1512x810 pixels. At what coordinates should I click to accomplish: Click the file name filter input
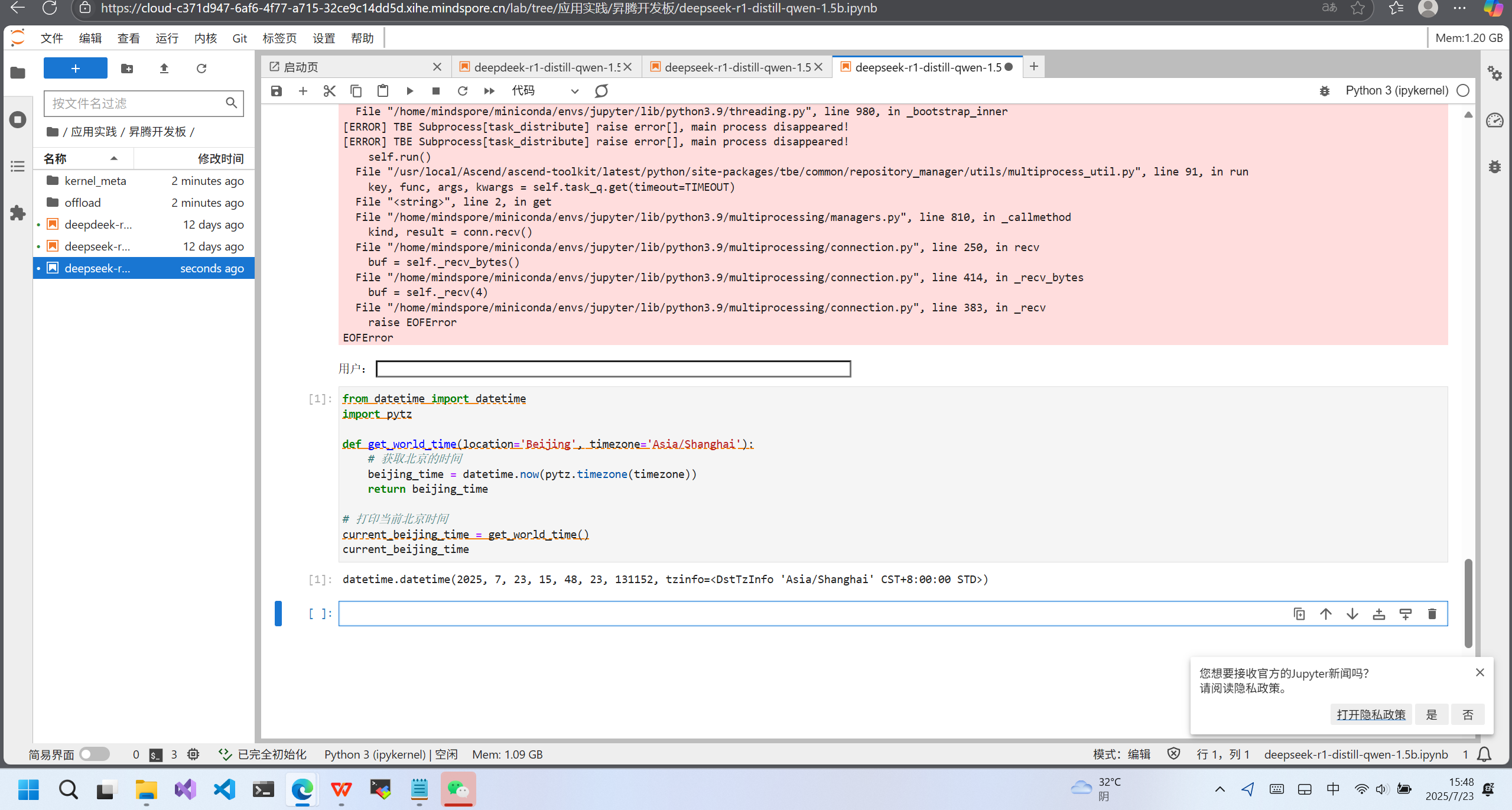(136, 103)
